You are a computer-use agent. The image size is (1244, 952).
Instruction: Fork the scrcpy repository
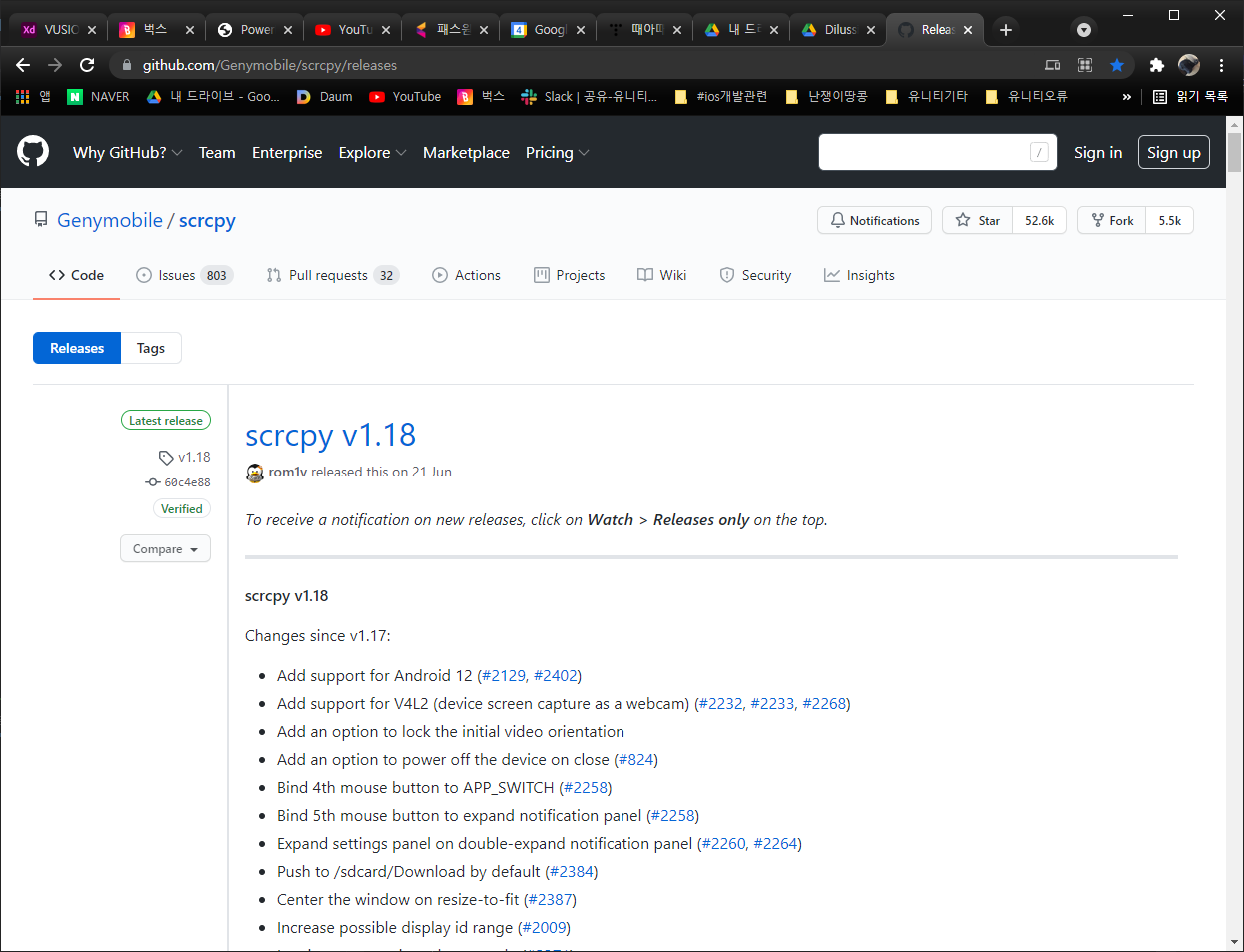(x=1111, y=220)
